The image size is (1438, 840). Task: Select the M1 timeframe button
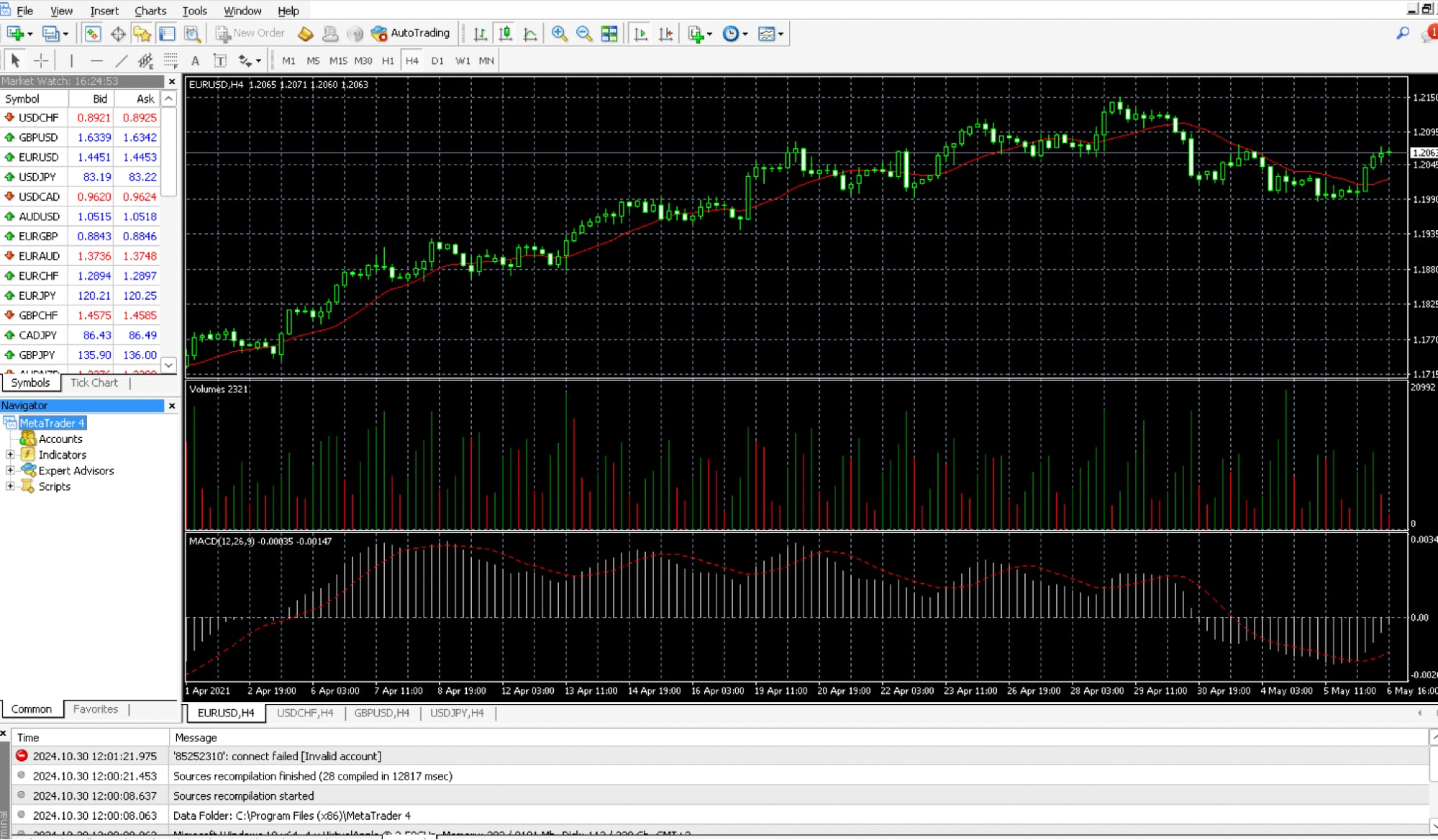(288, 61)
